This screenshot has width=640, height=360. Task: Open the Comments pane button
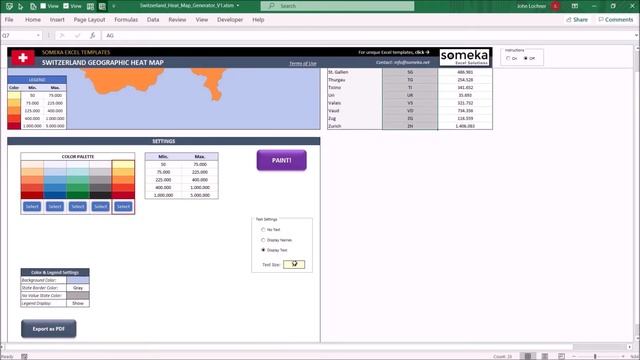(616, 20)
